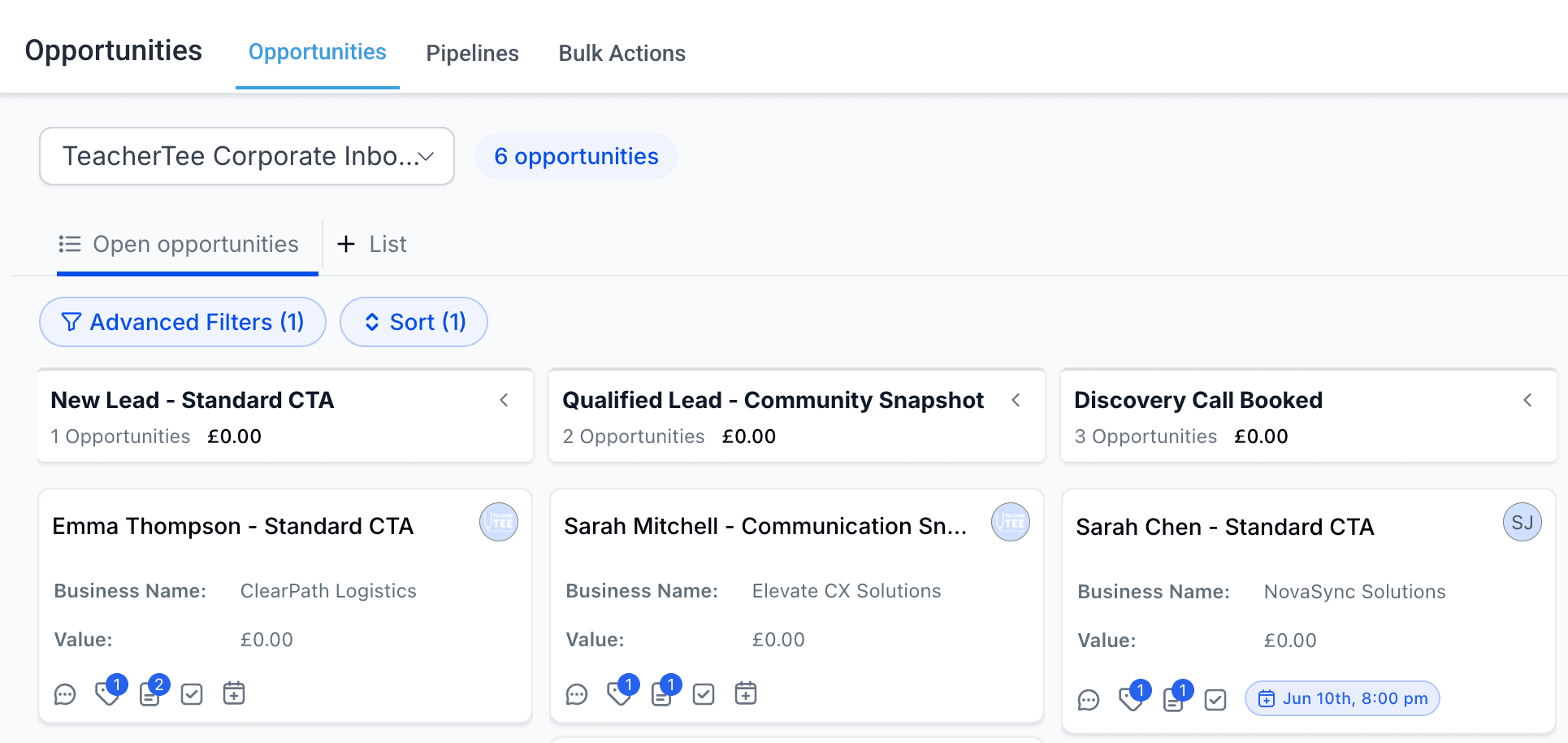Open tags icon on Emma Thompson card
1568x743 pixels.
[x=107, y=693]
